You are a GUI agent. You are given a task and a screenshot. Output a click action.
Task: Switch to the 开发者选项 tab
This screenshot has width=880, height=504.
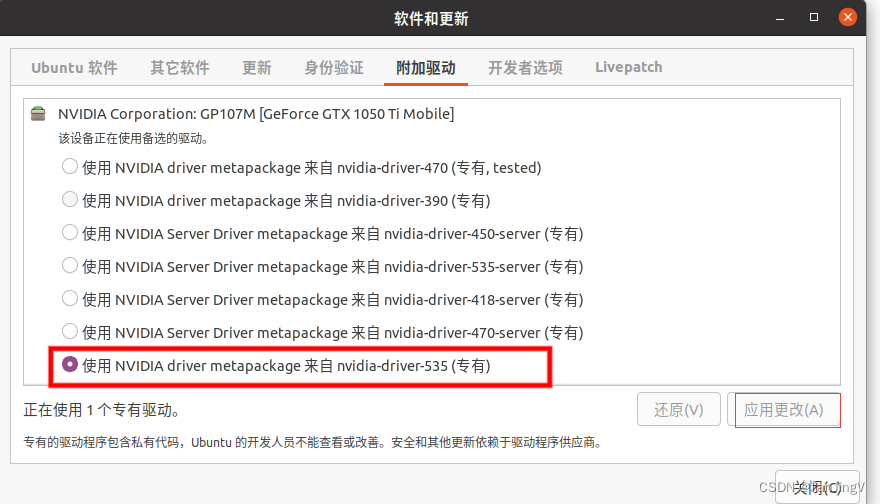coord(525,68)
